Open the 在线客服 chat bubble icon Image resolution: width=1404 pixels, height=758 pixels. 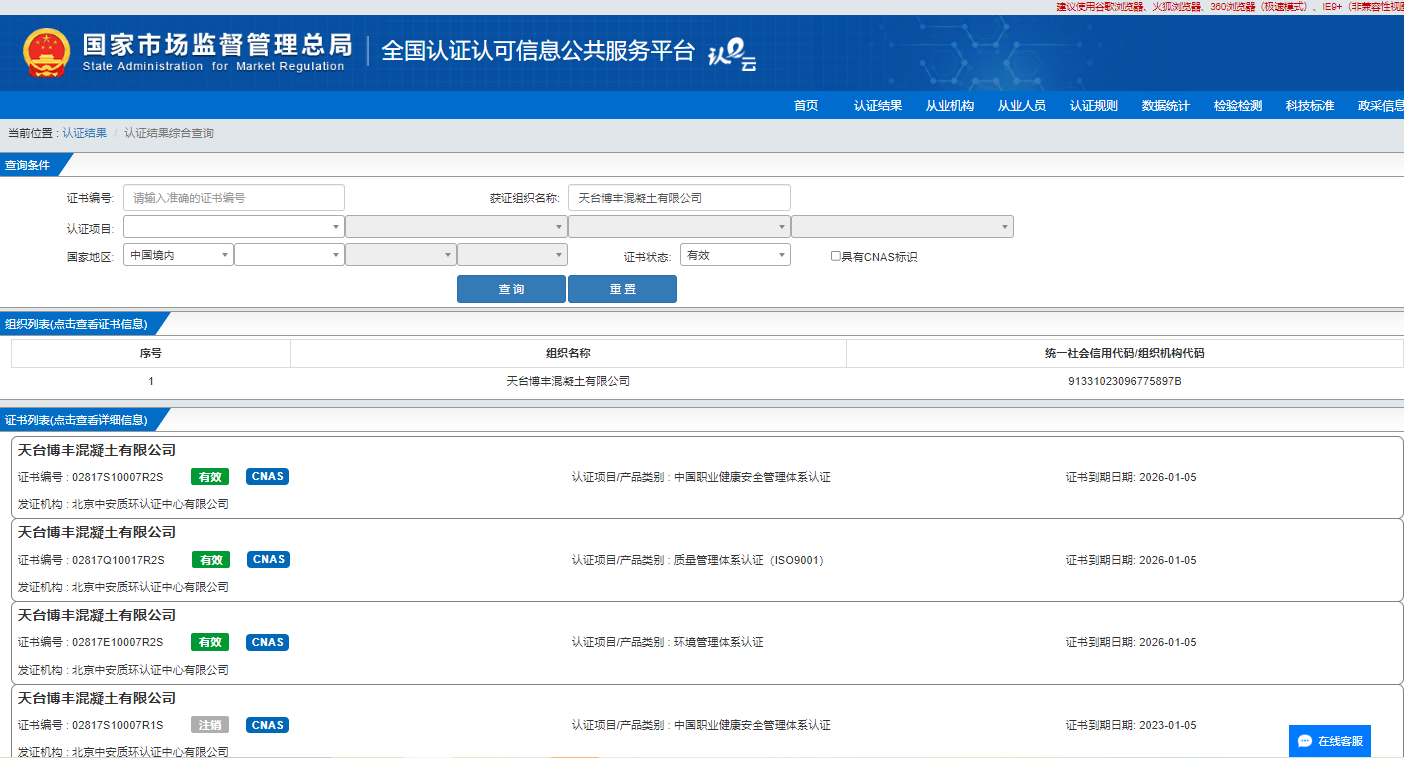point(1305,741)
